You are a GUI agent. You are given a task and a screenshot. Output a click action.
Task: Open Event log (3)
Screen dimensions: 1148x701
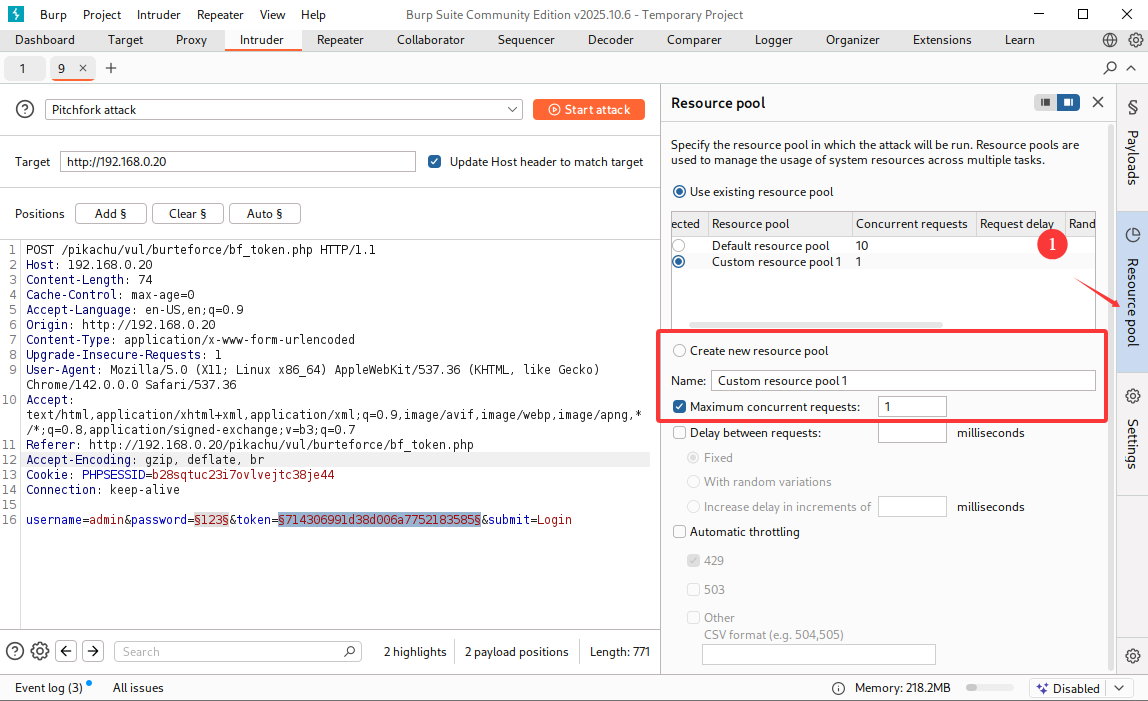click(49, 688)
